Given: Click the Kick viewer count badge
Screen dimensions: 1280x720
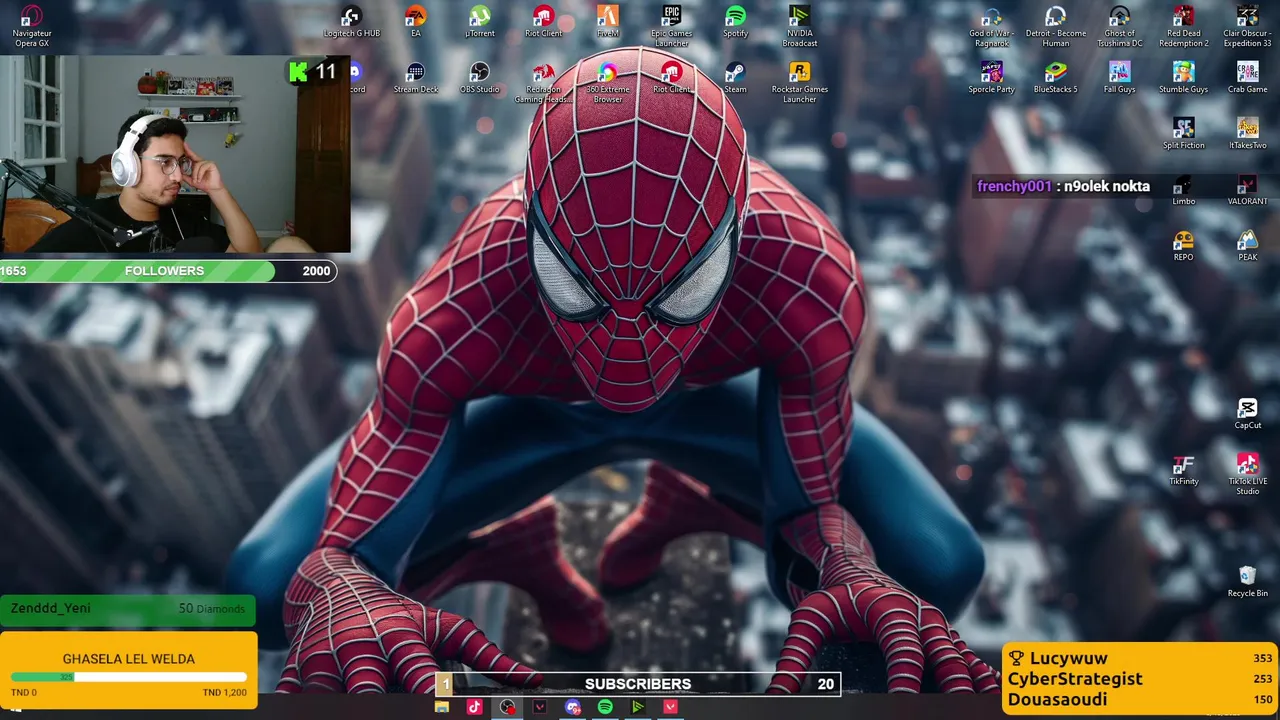Looking at the screenshot, I should tap(312, 71).
